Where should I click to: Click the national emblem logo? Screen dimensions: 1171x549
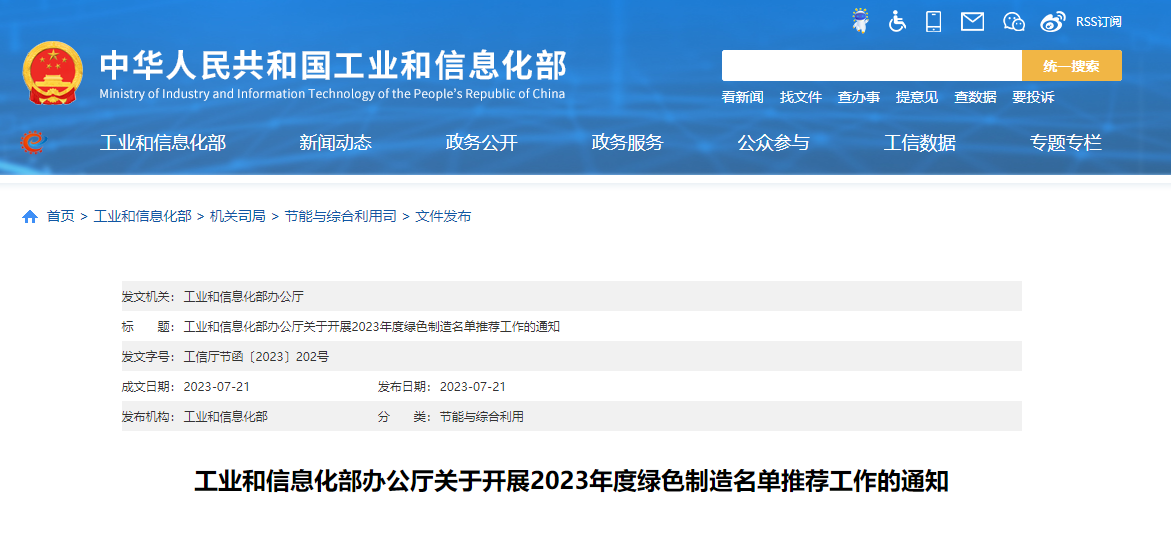53,72
